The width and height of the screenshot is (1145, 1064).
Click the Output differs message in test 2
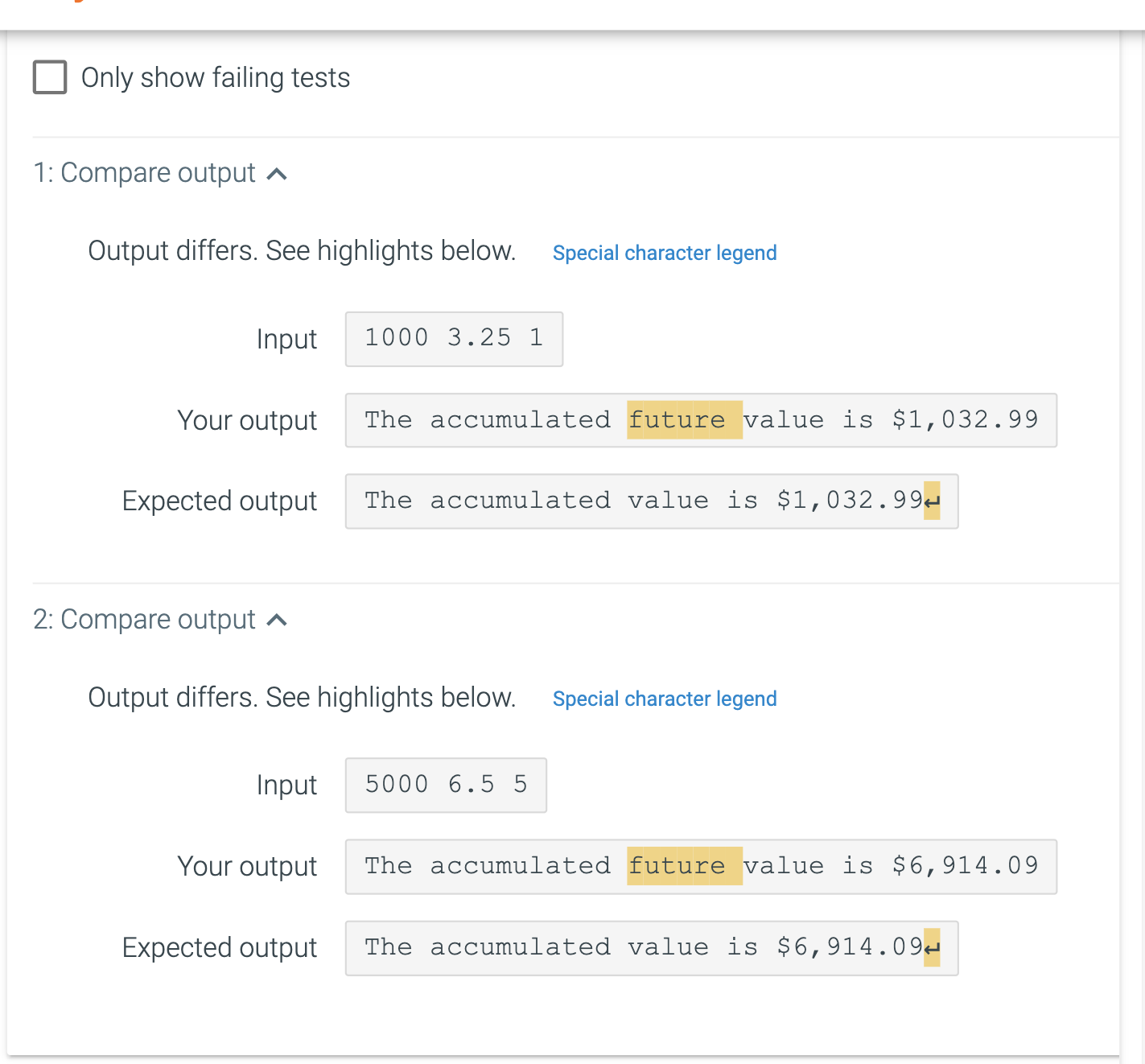pos(301,697)
